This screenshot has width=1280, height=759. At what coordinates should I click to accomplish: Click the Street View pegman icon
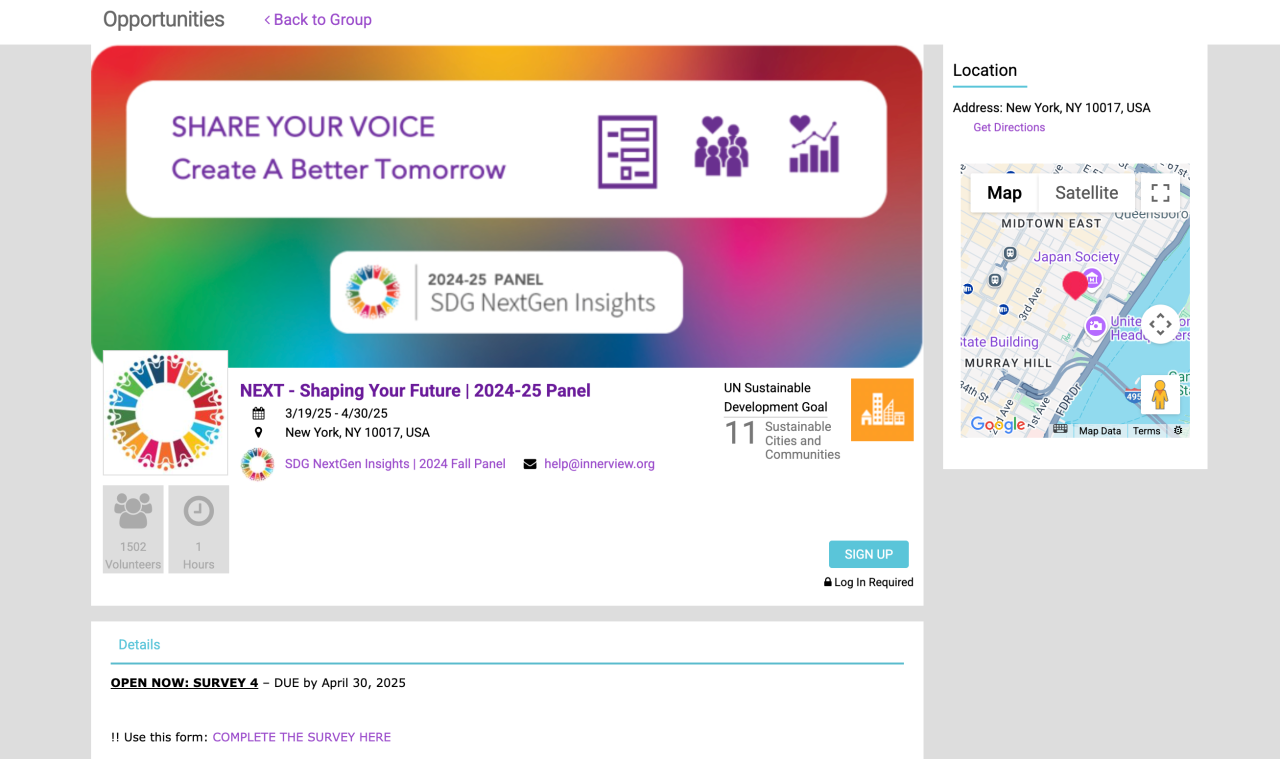tap(1160, 395)
